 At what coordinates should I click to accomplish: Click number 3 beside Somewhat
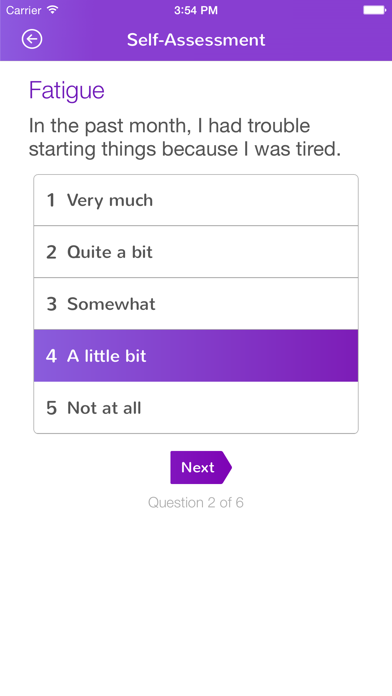pyautogui.click(x=51, y=304)
